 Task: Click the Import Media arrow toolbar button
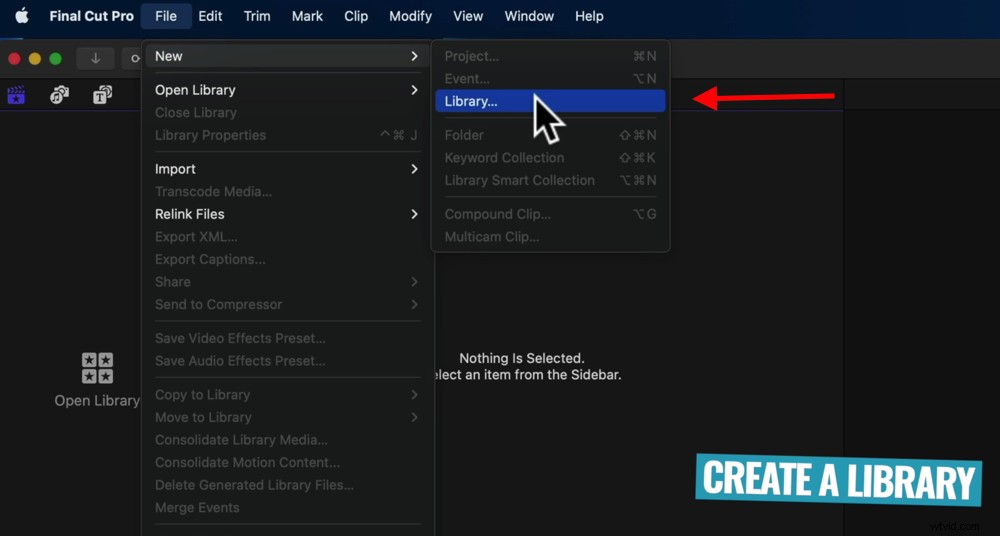pyautogui.click(x=96, y=58)
